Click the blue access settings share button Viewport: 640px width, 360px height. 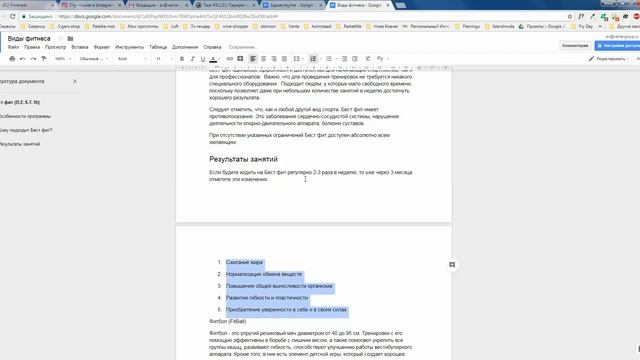[618, 46]
